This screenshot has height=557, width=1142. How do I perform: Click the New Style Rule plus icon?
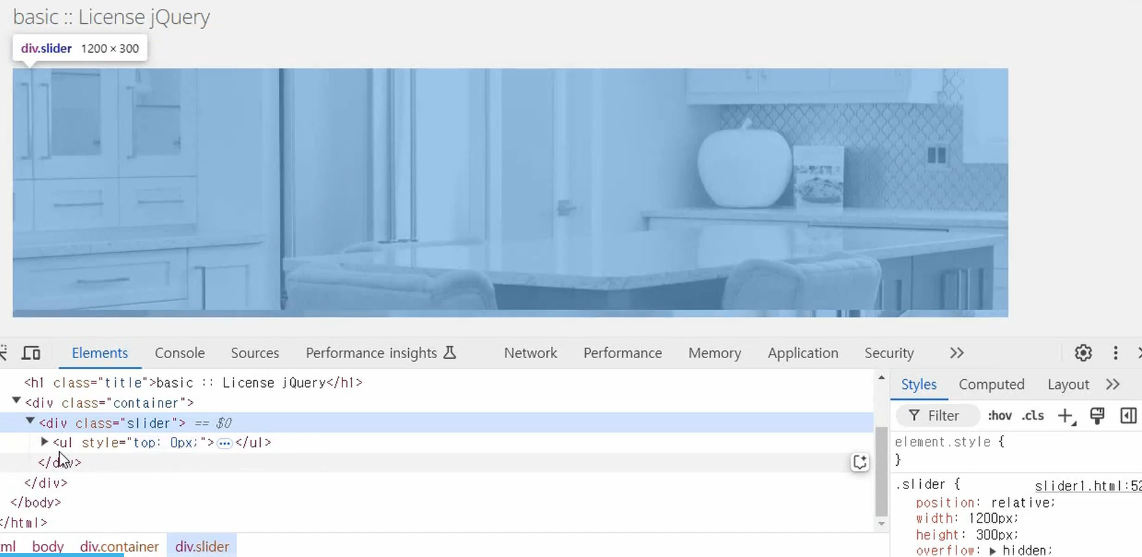click(1066, 416)
